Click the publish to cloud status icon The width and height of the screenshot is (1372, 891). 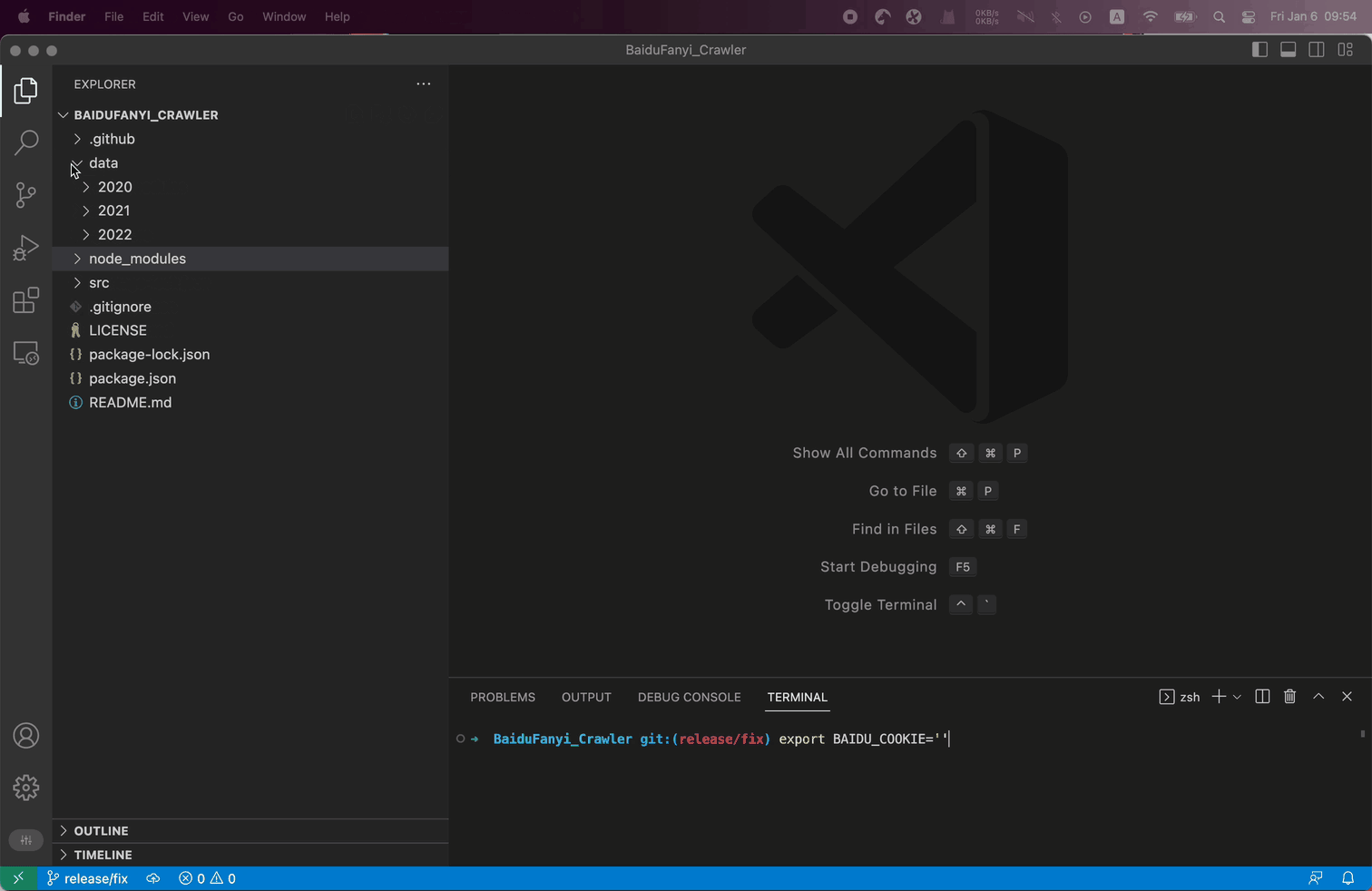click(x=153, y=878)
